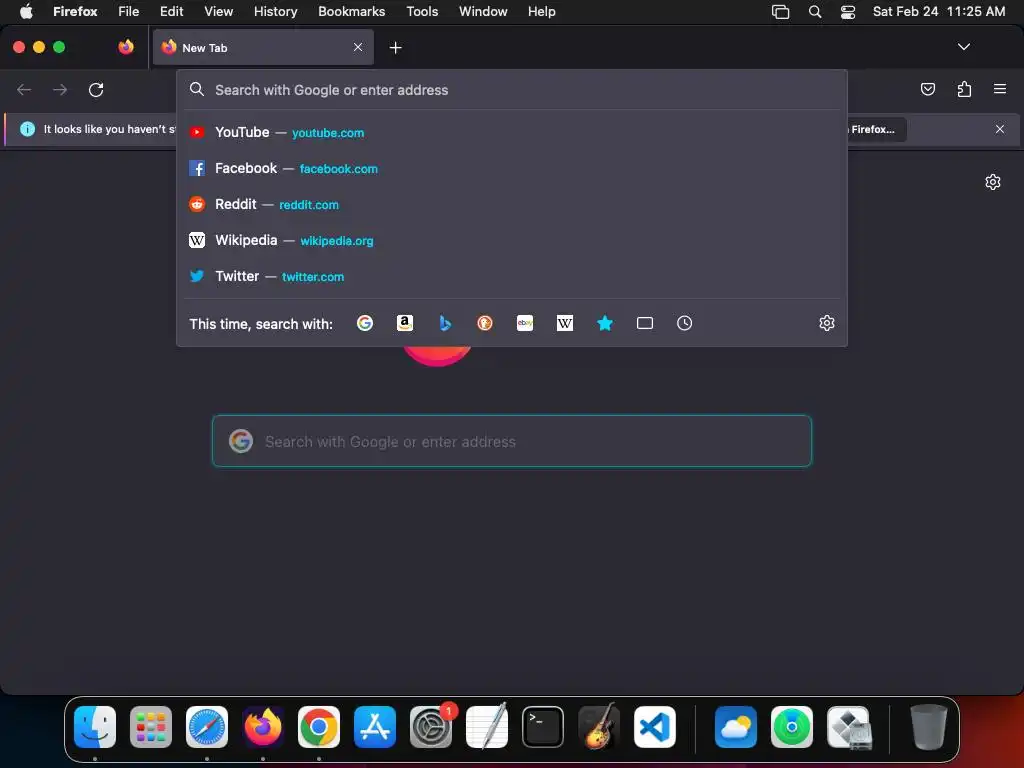Open Firefox View pinned icon
This screenshot has width=1024, height=768.
click(126, 47)
